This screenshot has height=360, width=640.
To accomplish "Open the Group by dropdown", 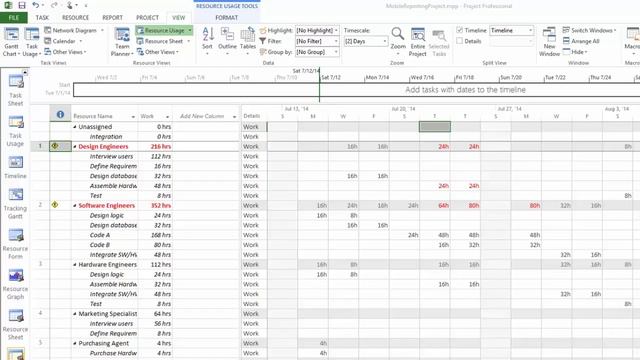I will coord(336,52).
